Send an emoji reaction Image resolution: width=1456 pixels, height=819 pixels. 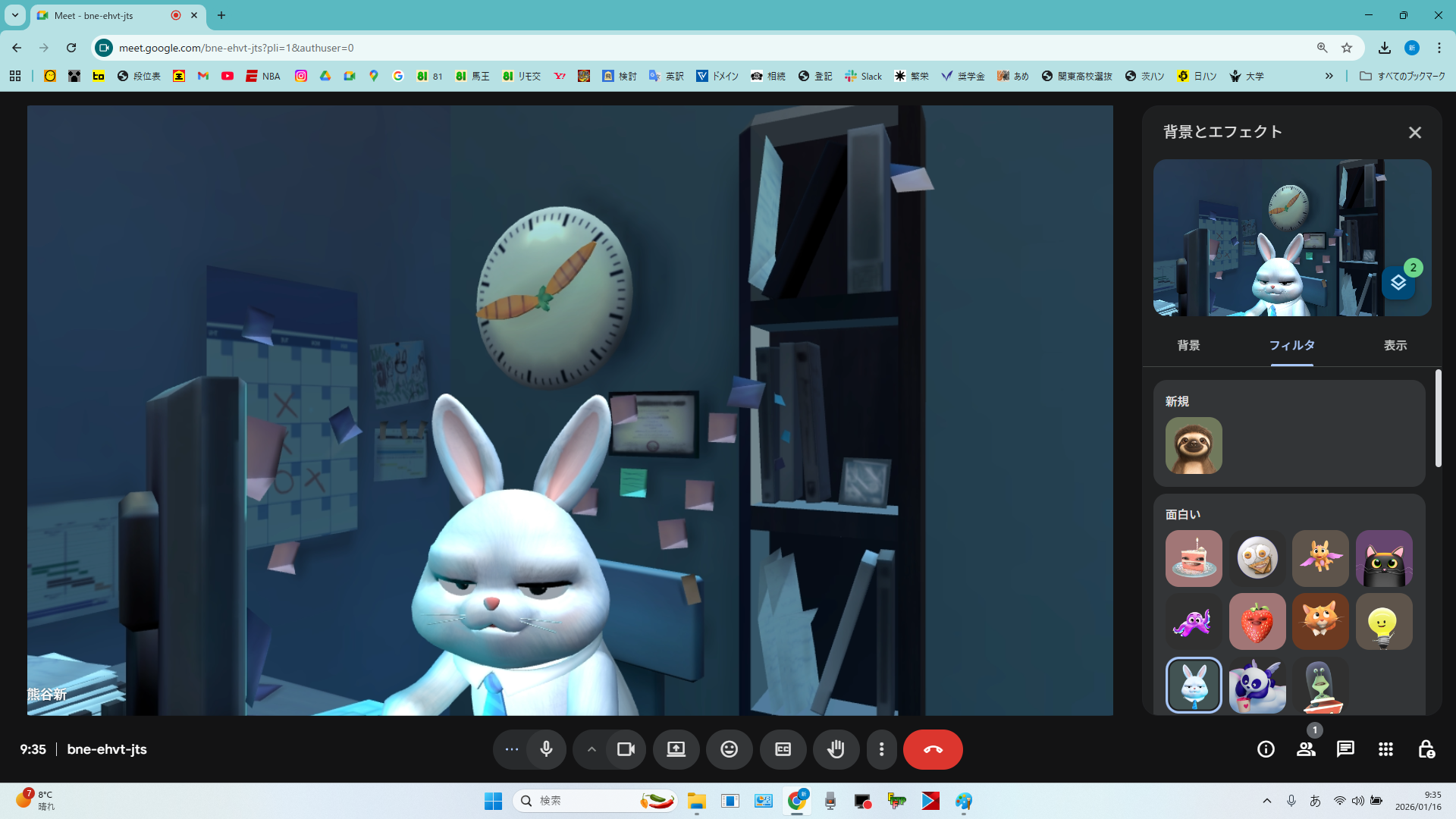(729, 749)
